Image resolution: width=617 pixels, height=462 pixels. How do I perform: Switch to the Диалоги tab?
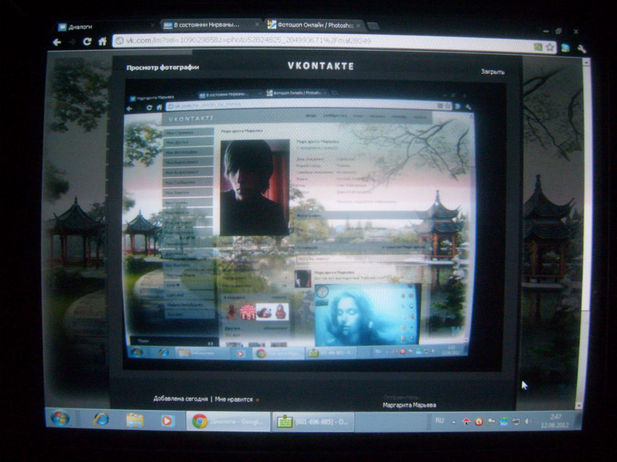click(104, 27)
